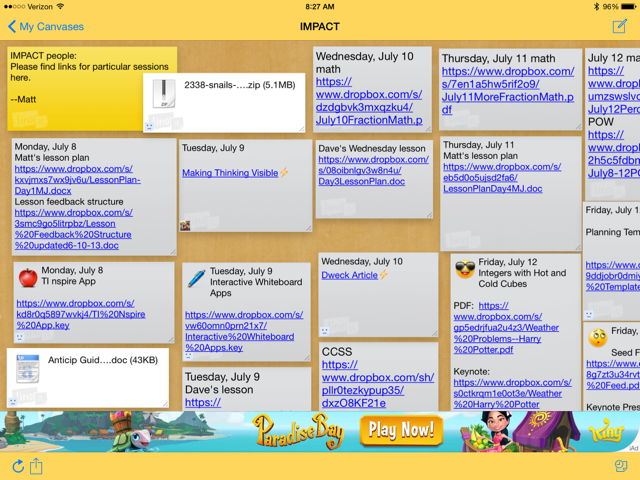Tap the smiley icon on Planning Template note
640x480 pixels.
click(x=589, y=315)
